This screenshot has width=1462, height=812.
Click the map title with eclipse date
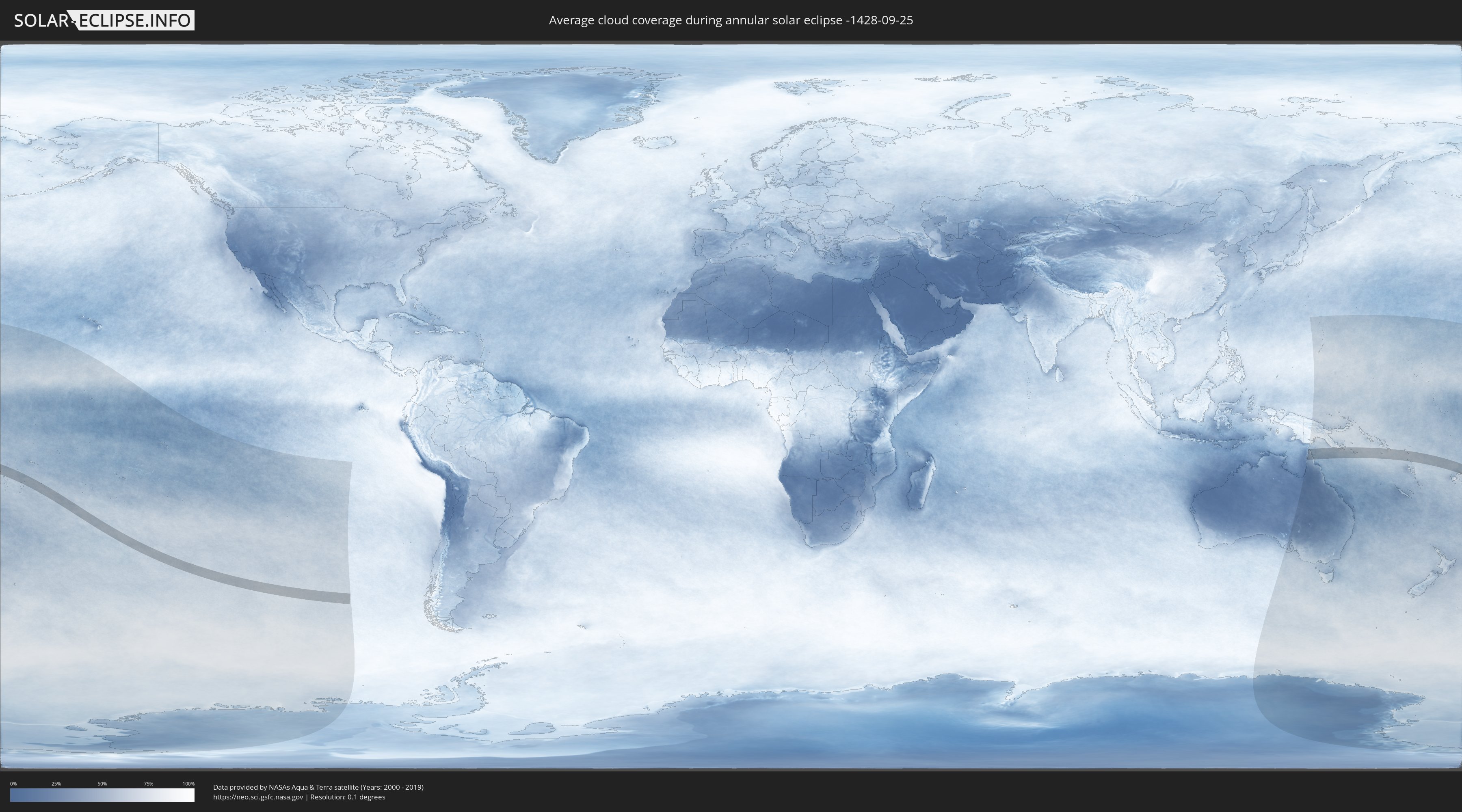pyautogui.click(x=731, y=20)
